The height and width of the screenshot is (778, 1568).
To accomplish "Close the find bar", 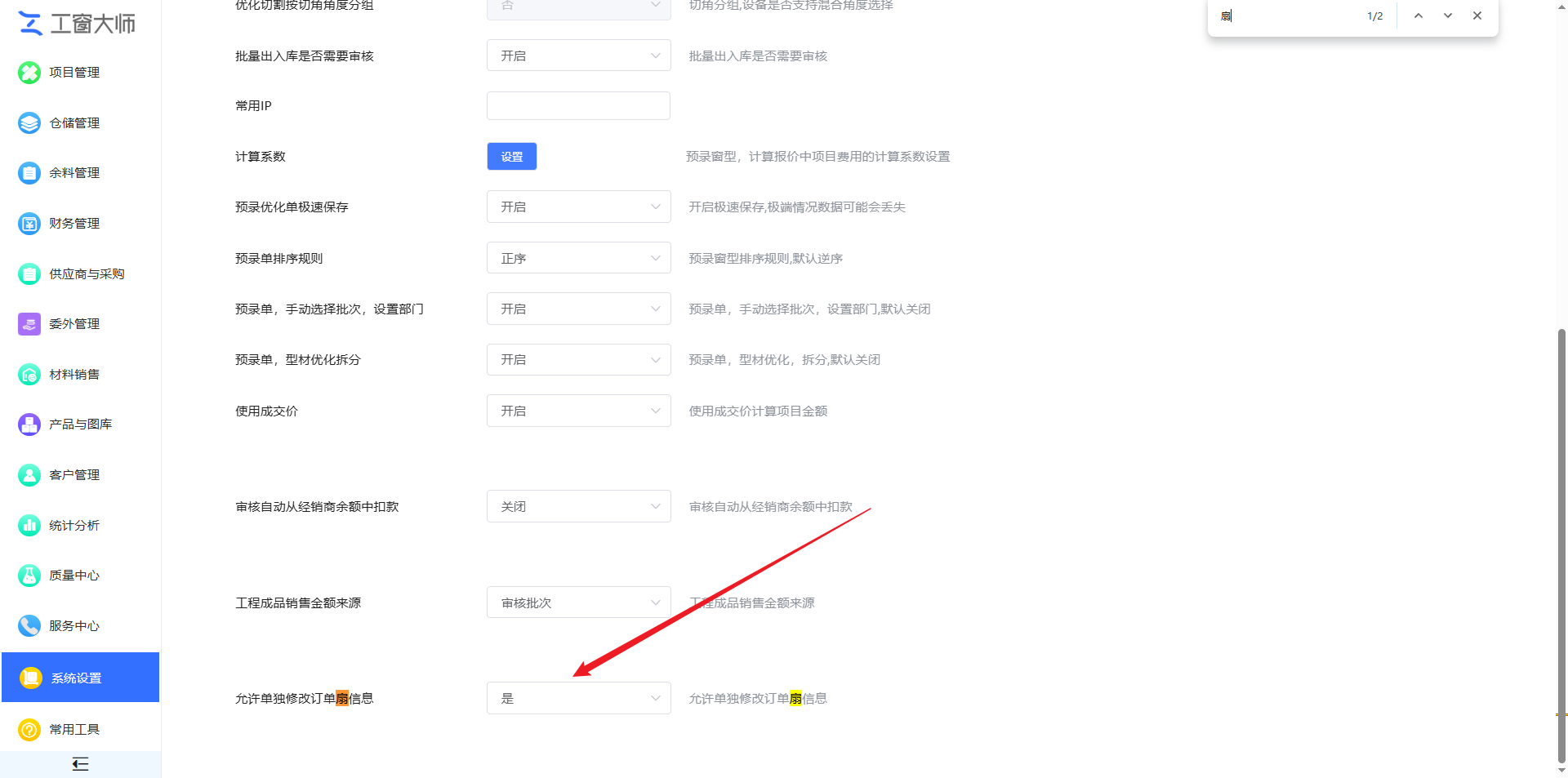I will point(1477,16).
